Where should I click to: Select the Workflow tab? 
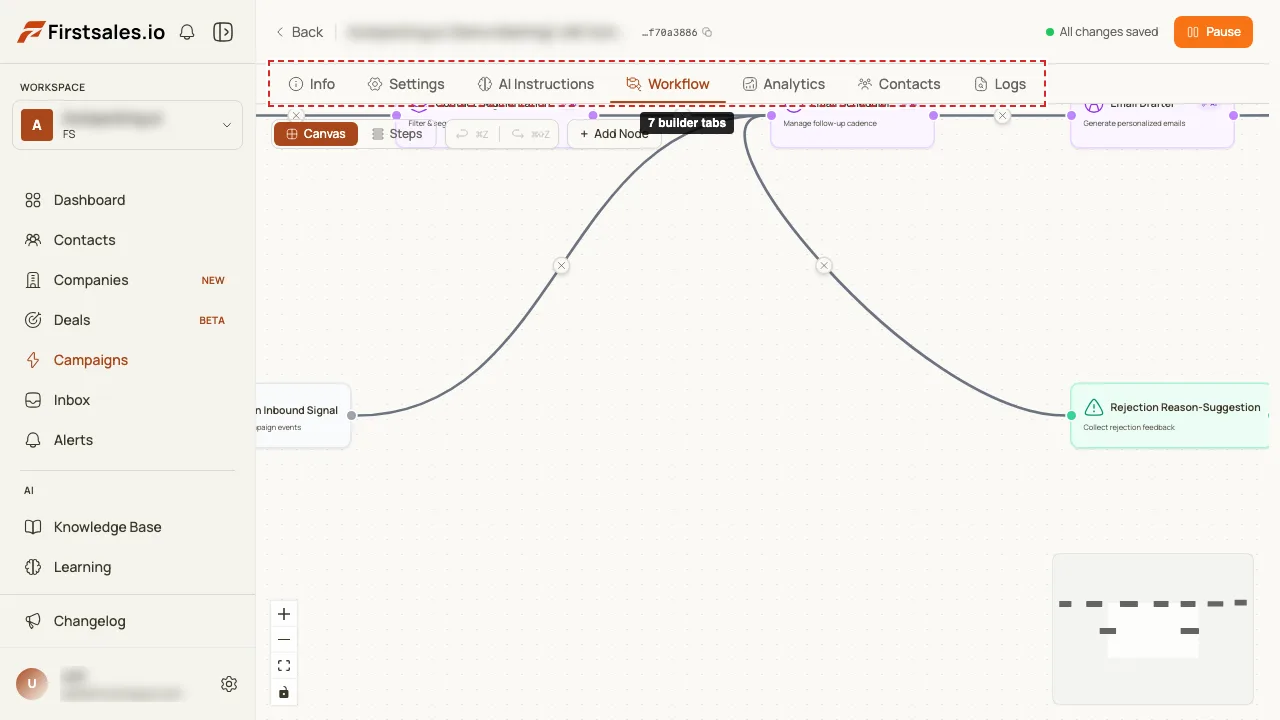pos(668,84)
